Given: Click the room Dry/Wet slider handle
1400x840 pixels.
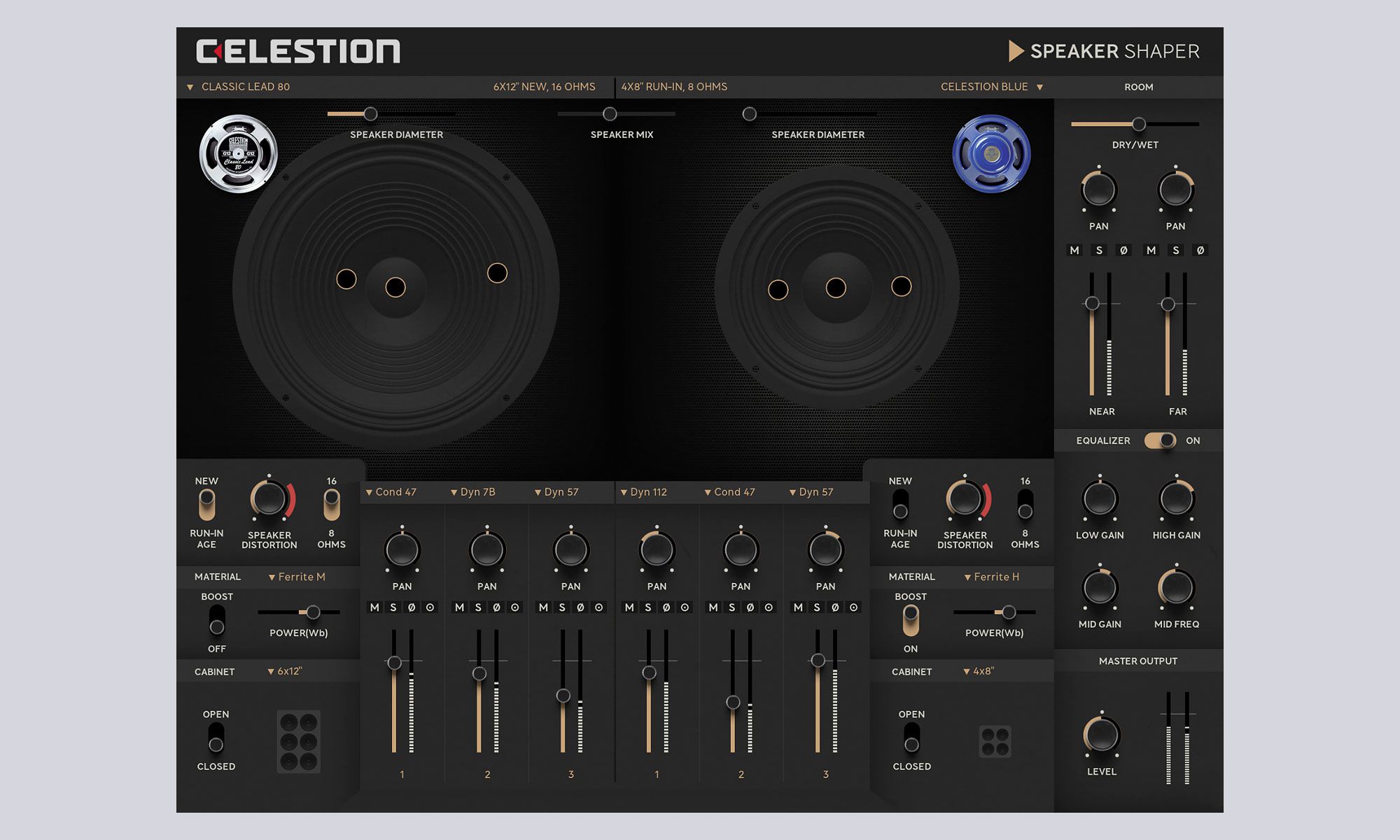Looking at the screenshot, I should coord(1139,125).
